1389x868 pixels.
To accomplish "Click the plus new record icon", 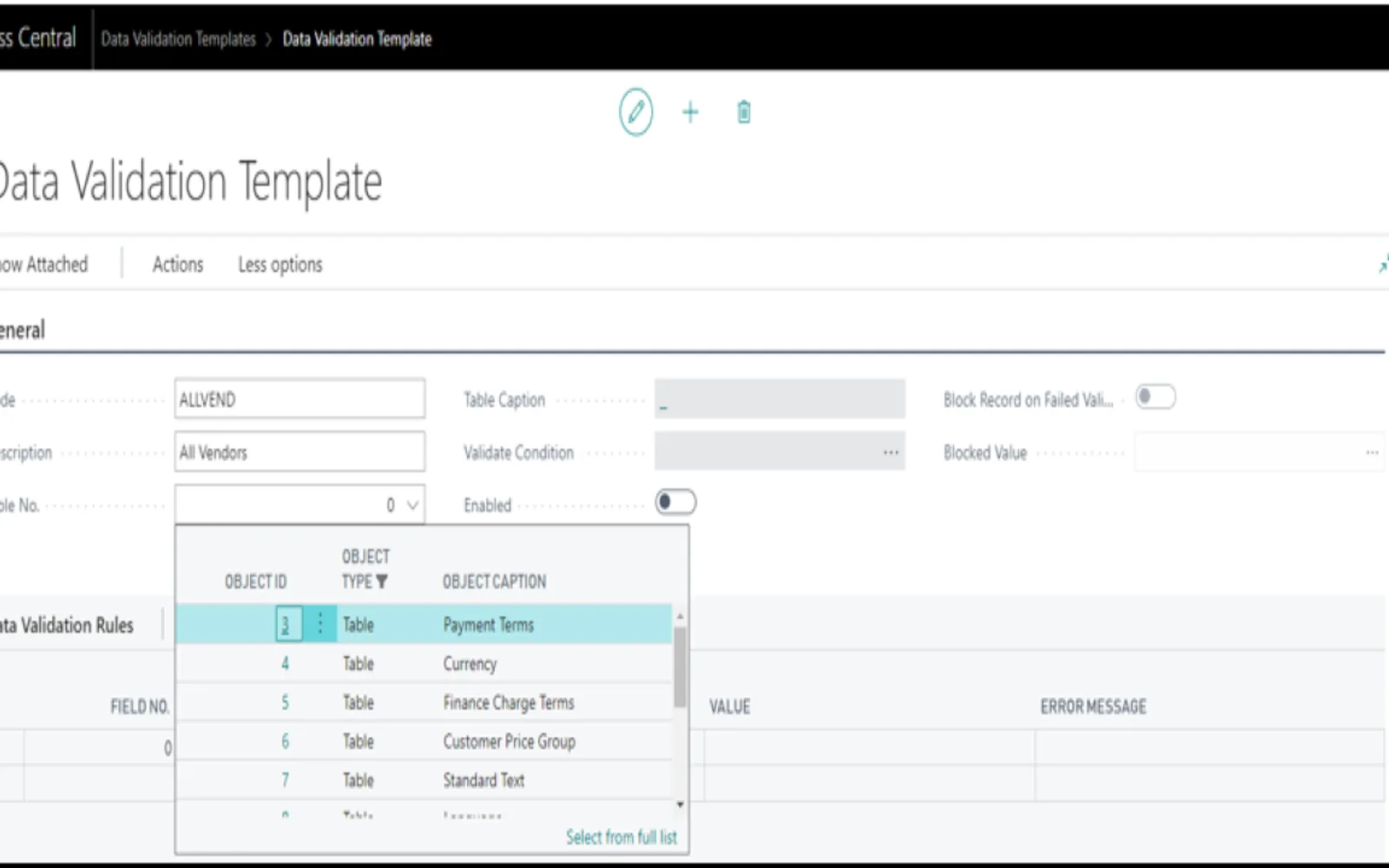I will (x=690, y=112).
